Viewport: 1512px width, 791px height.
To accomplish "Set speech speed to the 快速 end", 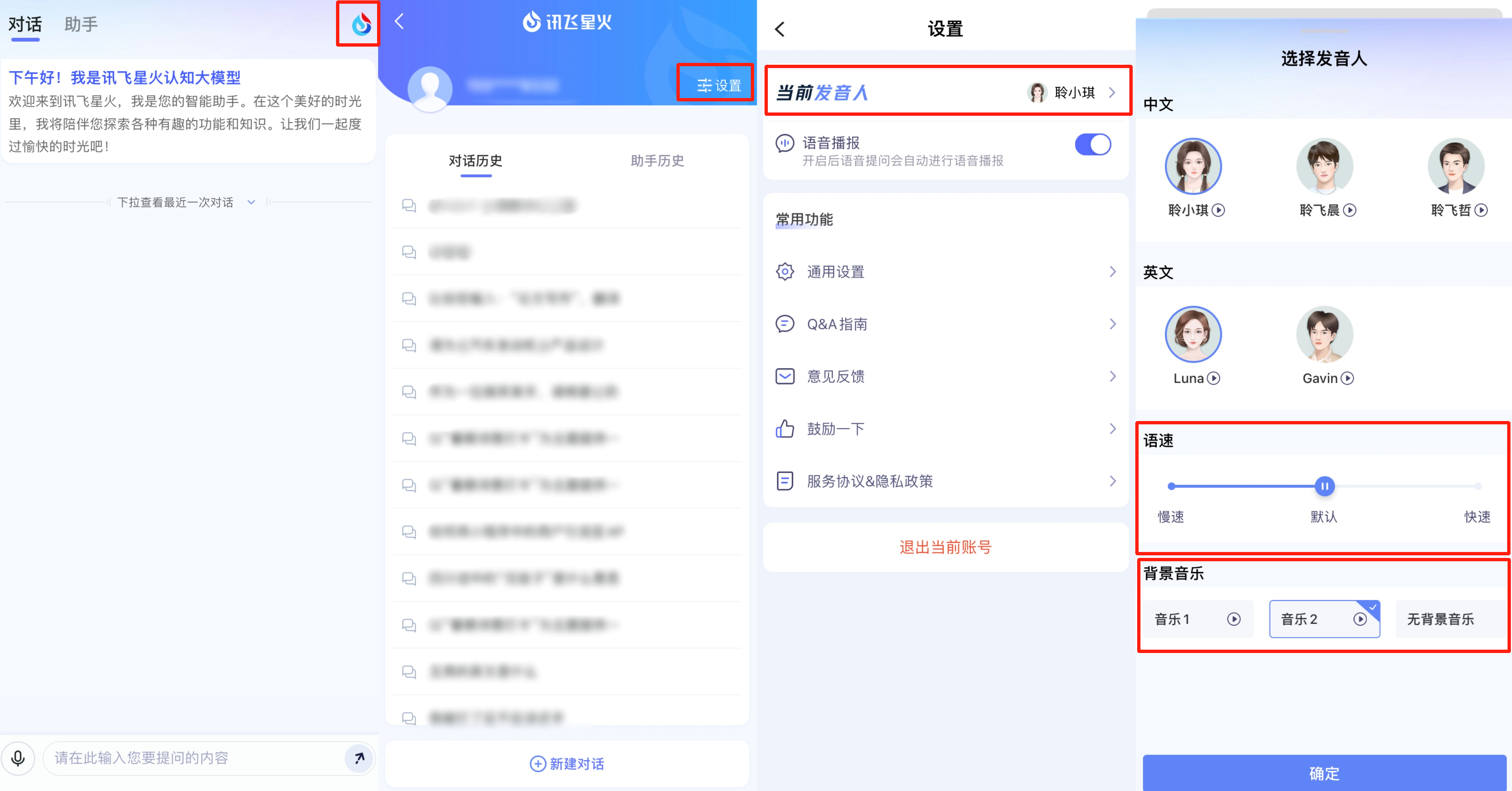I will (1478, 486).
